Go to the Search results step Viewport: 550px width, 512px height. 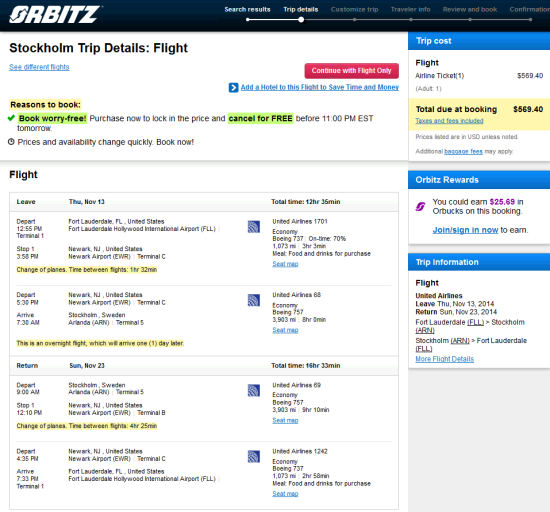click(247, 9)
